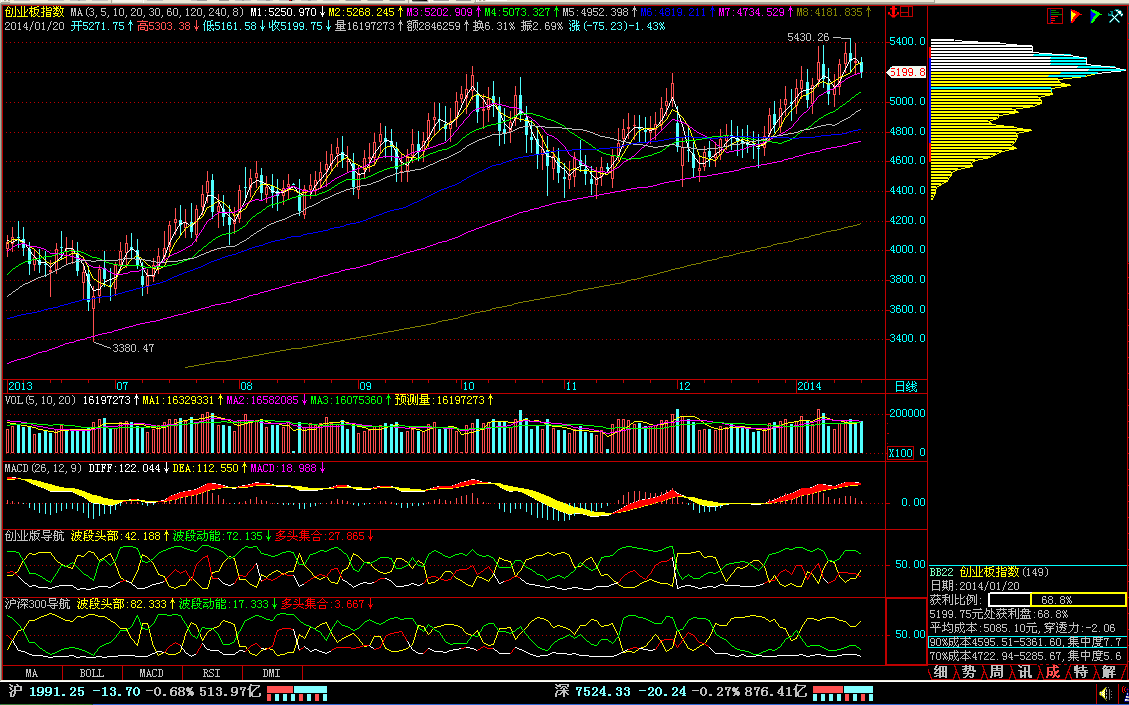The width and height of the screenshot is (1129, 705).
Task: Click the DEA:112.550 value
Action: point(205,468)
